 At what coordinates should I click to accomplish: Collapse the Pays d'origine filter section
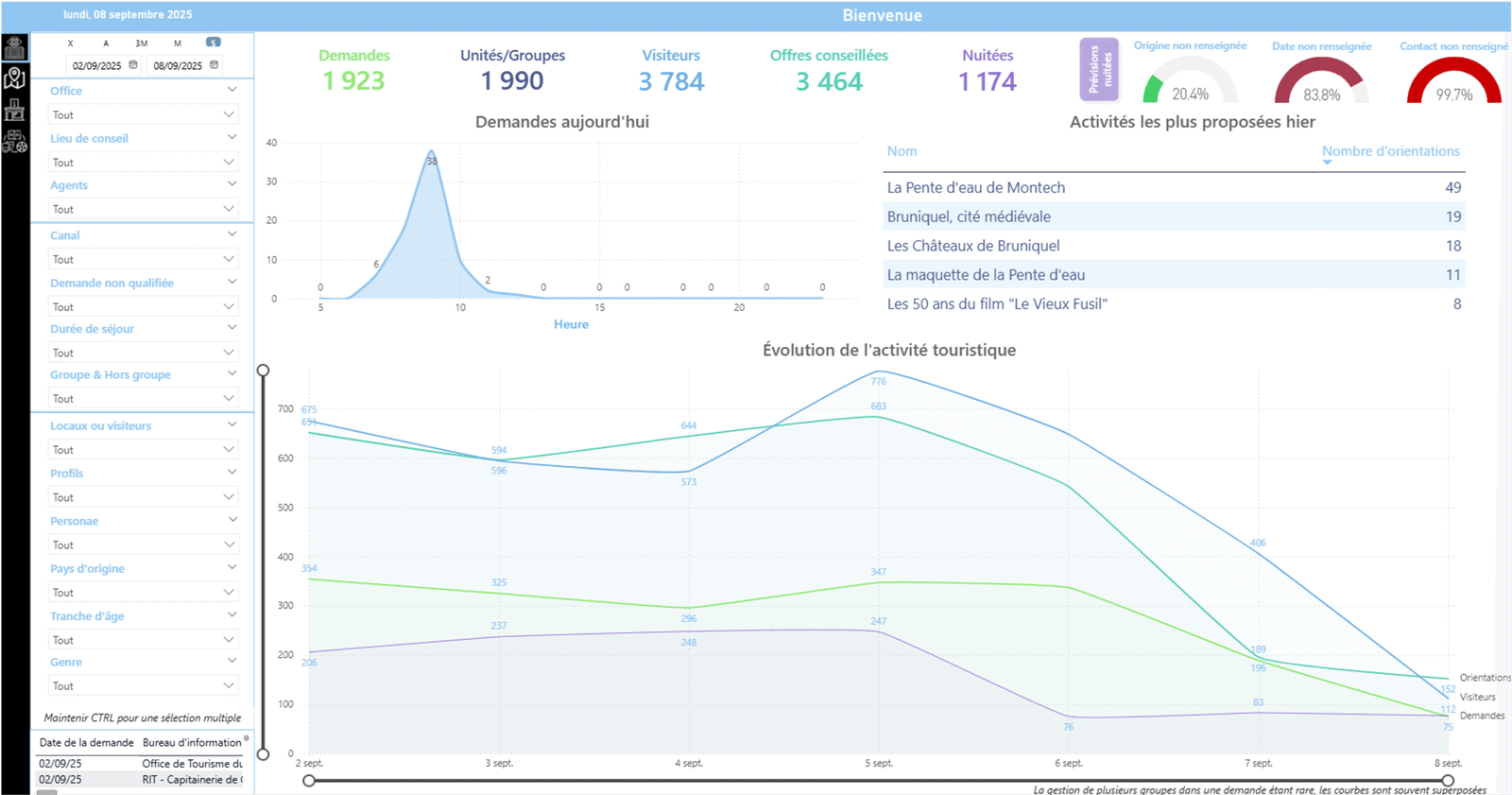pos(232,567)
